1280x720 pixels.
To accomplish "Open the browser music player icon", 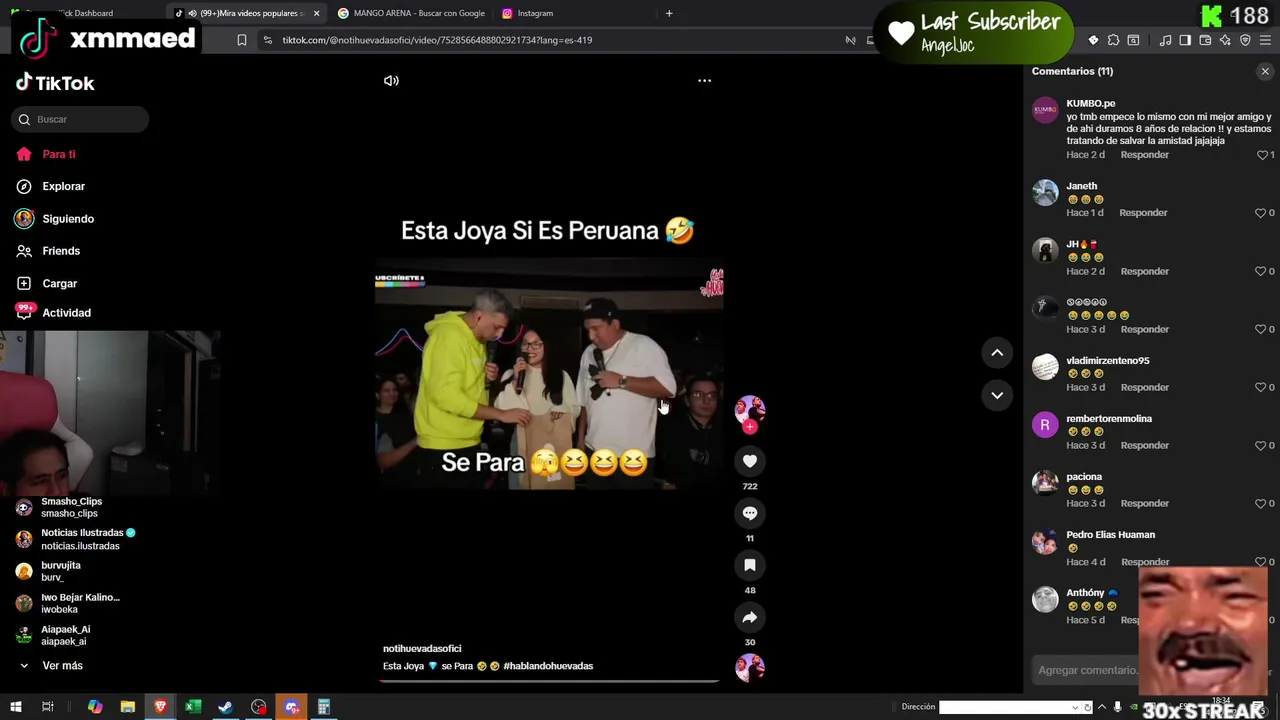I will point(1165,40).
